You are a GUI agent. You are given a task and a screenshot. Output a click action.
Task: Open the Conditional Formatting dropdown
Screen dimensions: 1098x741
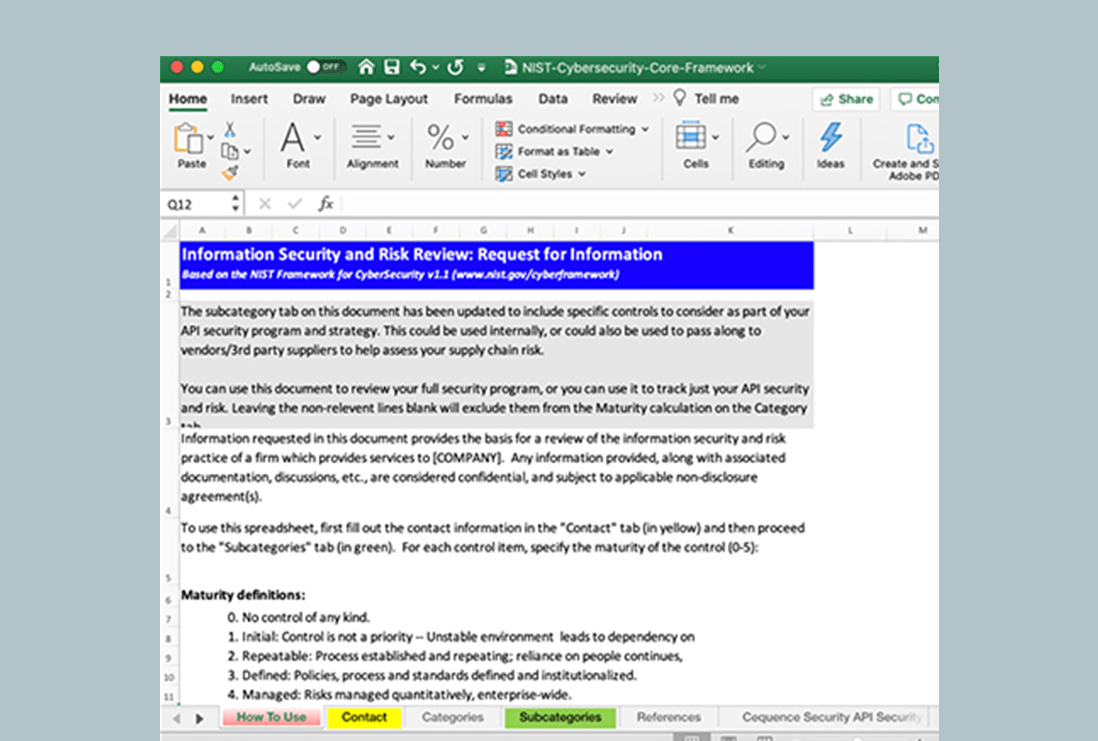[x=572, y=129]
